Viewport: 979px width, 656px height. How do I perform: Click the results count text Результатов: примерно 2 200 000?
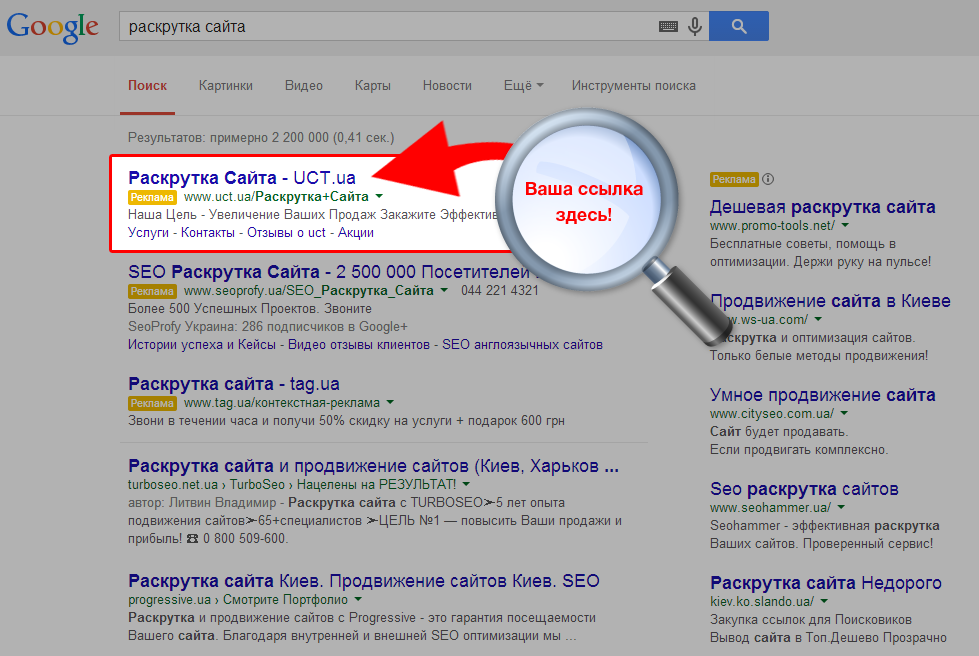[261, 137]
